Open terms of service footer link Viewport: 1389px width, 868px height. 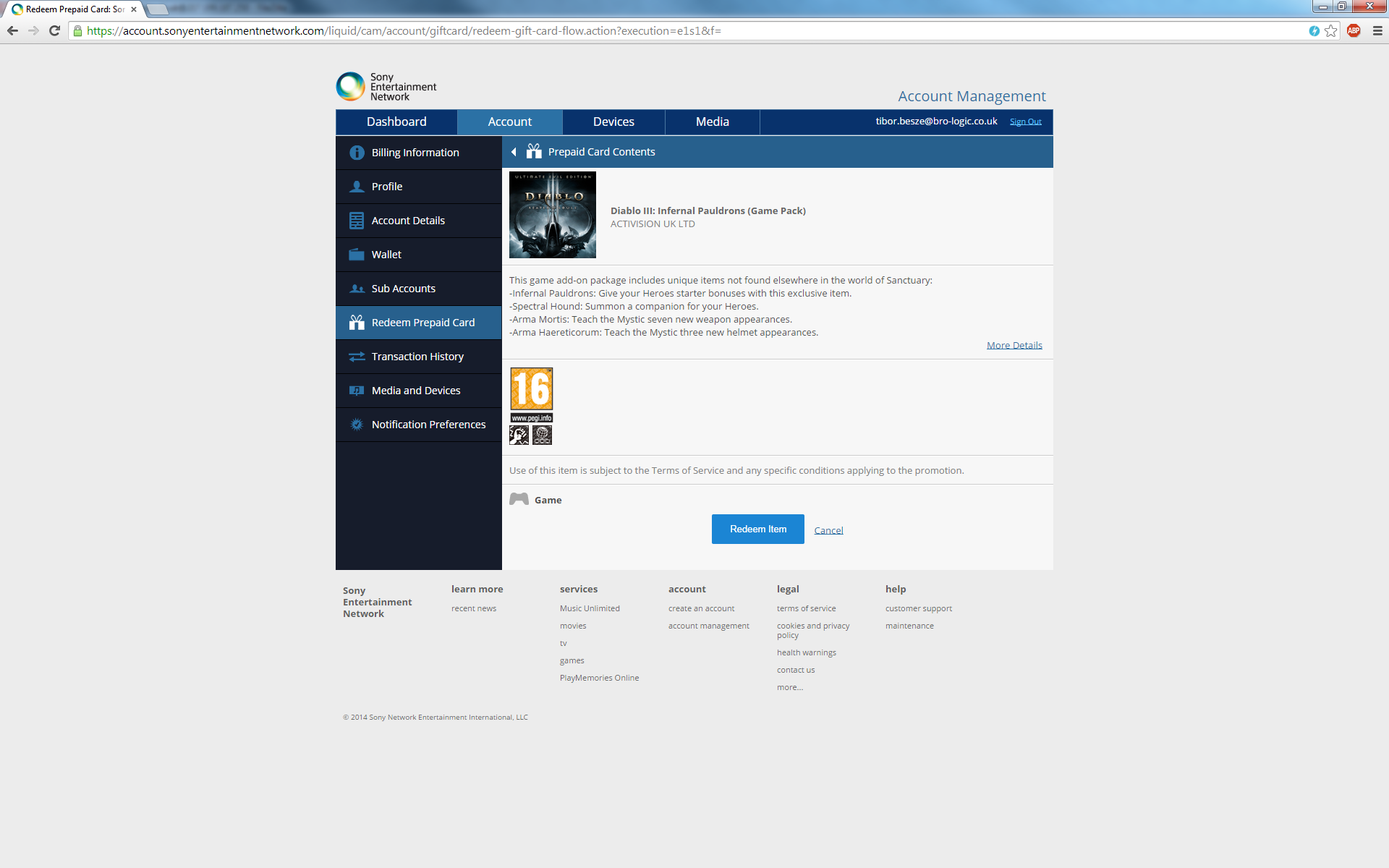[x=807, y=608]
